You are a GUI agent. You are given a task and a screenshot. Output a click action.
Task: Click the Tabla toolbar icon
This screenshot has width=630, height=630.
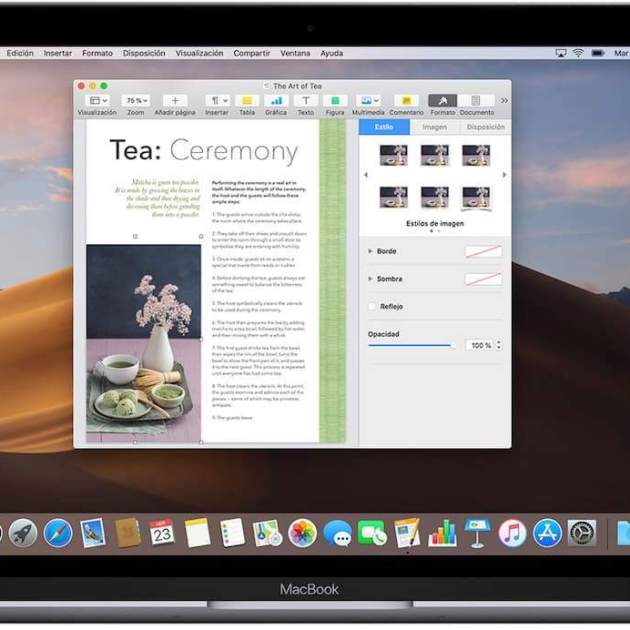[x=246, y=101]
